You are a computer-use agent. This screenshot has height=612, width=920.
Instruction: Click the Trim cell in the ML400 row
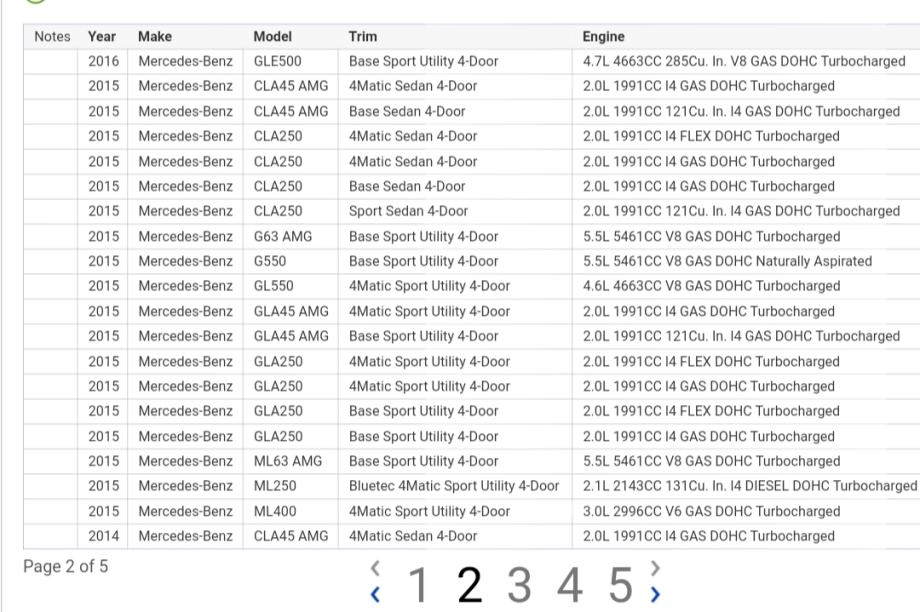455,511
